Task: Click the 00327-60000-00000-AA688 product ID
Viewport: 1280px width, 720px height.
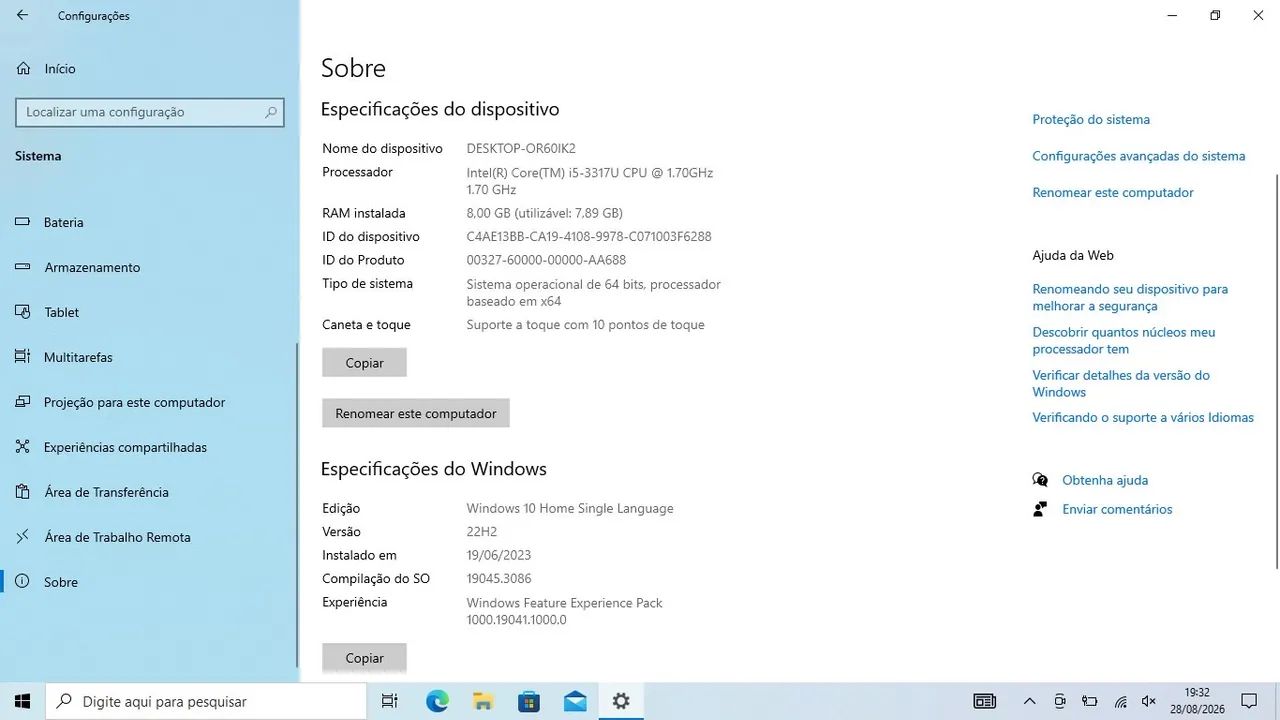Action: click(x=546, y=260)
